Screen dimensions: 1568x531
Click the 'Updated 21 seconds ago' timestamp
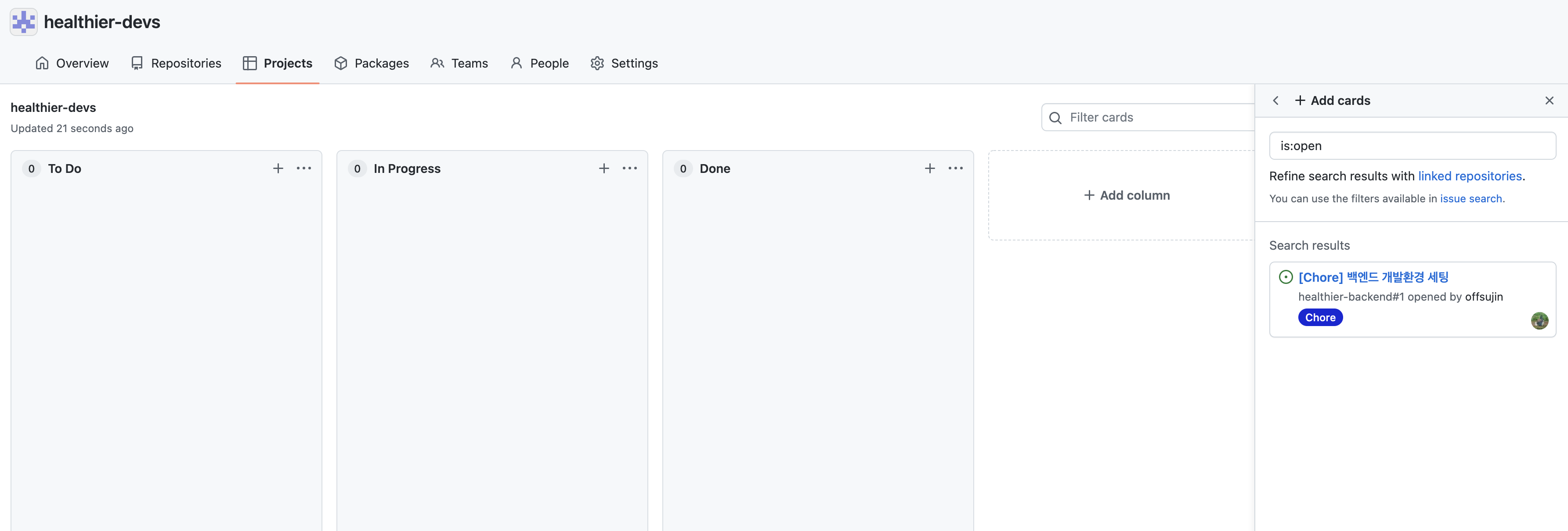(x=72, y=128)
